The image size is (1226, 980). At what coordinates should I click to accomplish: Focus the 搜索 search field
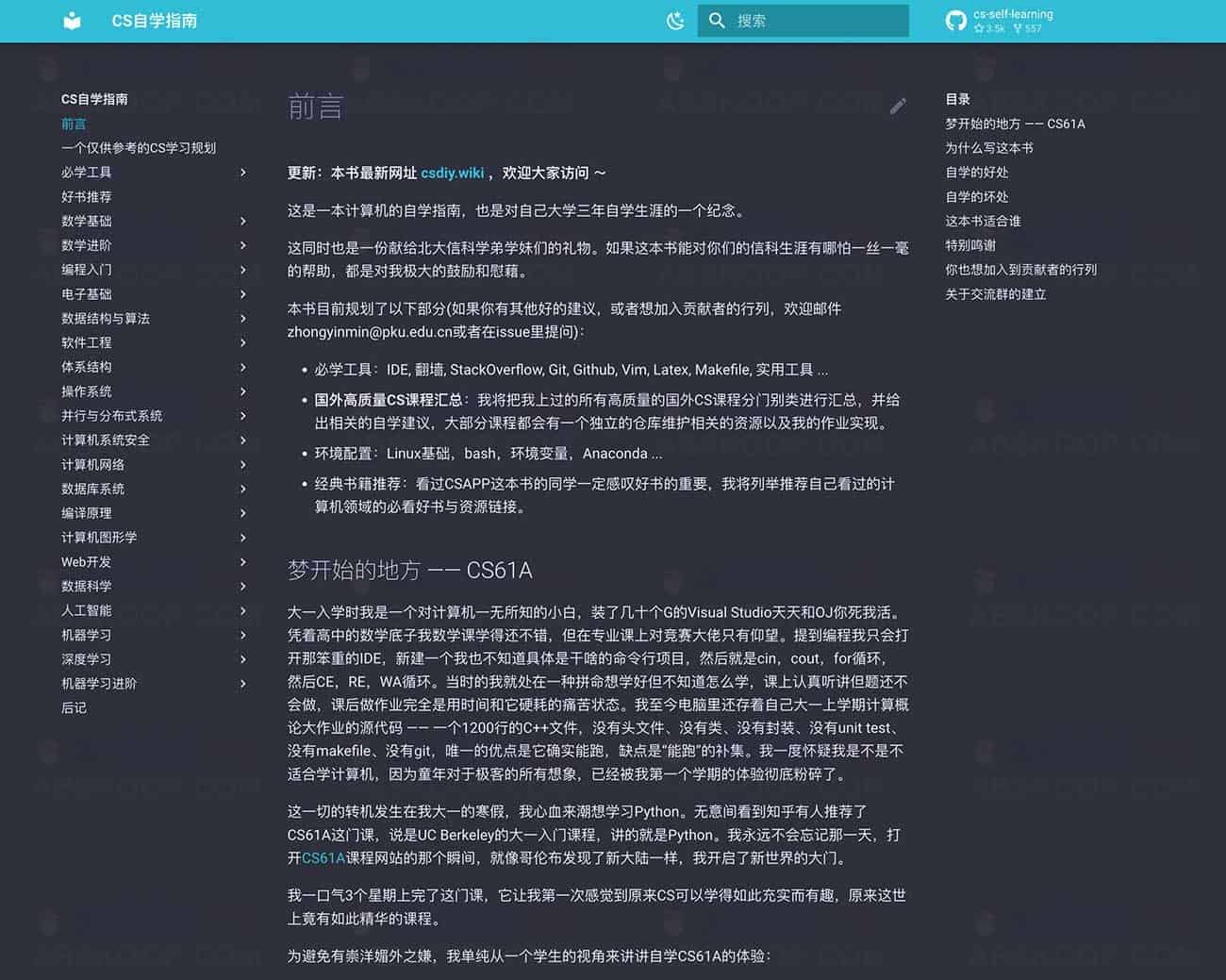pyautogui.click(x=804, y=21)
